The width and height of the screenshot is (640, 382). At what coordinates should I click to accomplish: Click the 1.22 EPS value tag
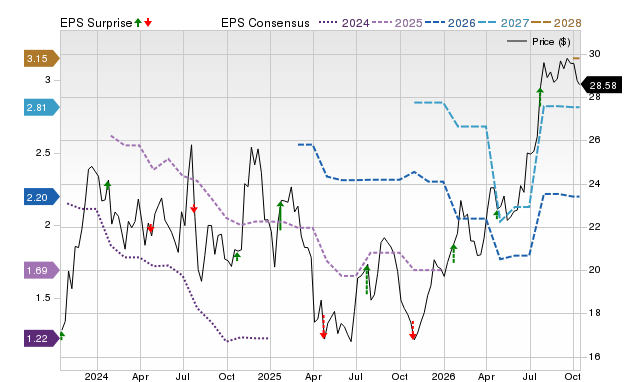tap(42, 338)
